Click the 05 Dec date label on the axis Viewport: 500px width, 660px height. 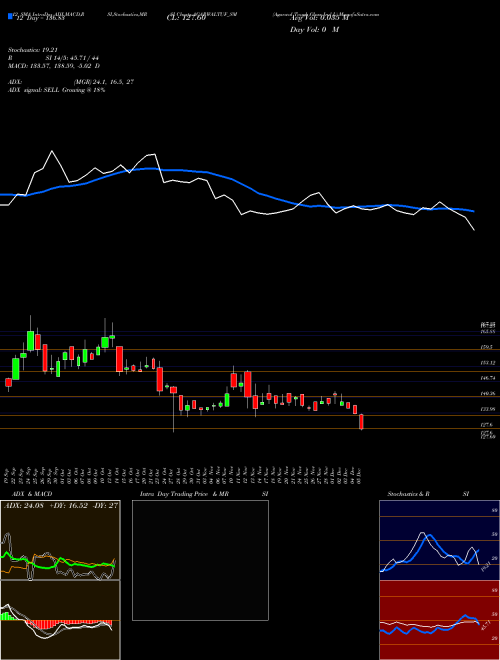coord(361,475)
